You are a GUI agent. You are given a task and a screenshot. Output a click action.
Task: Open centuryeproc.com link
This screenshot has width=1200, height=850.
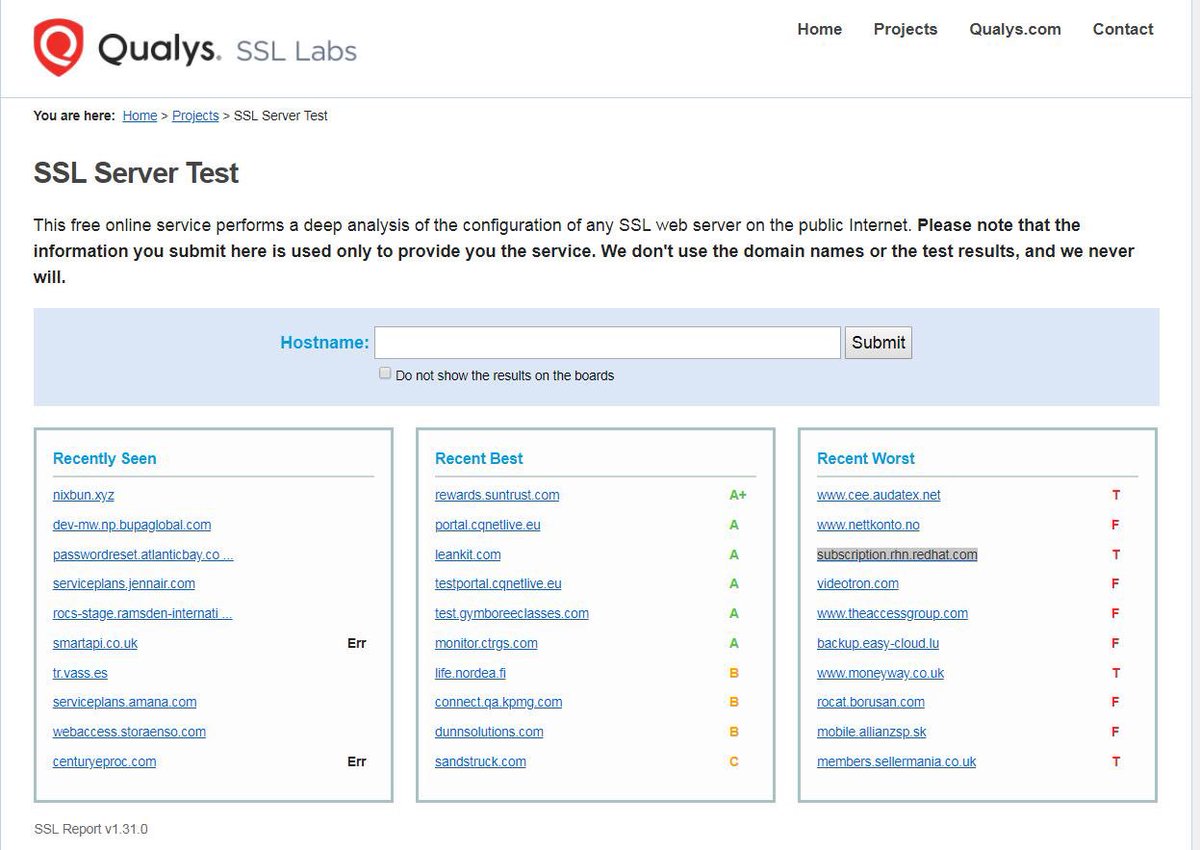[x=104, y=762]
